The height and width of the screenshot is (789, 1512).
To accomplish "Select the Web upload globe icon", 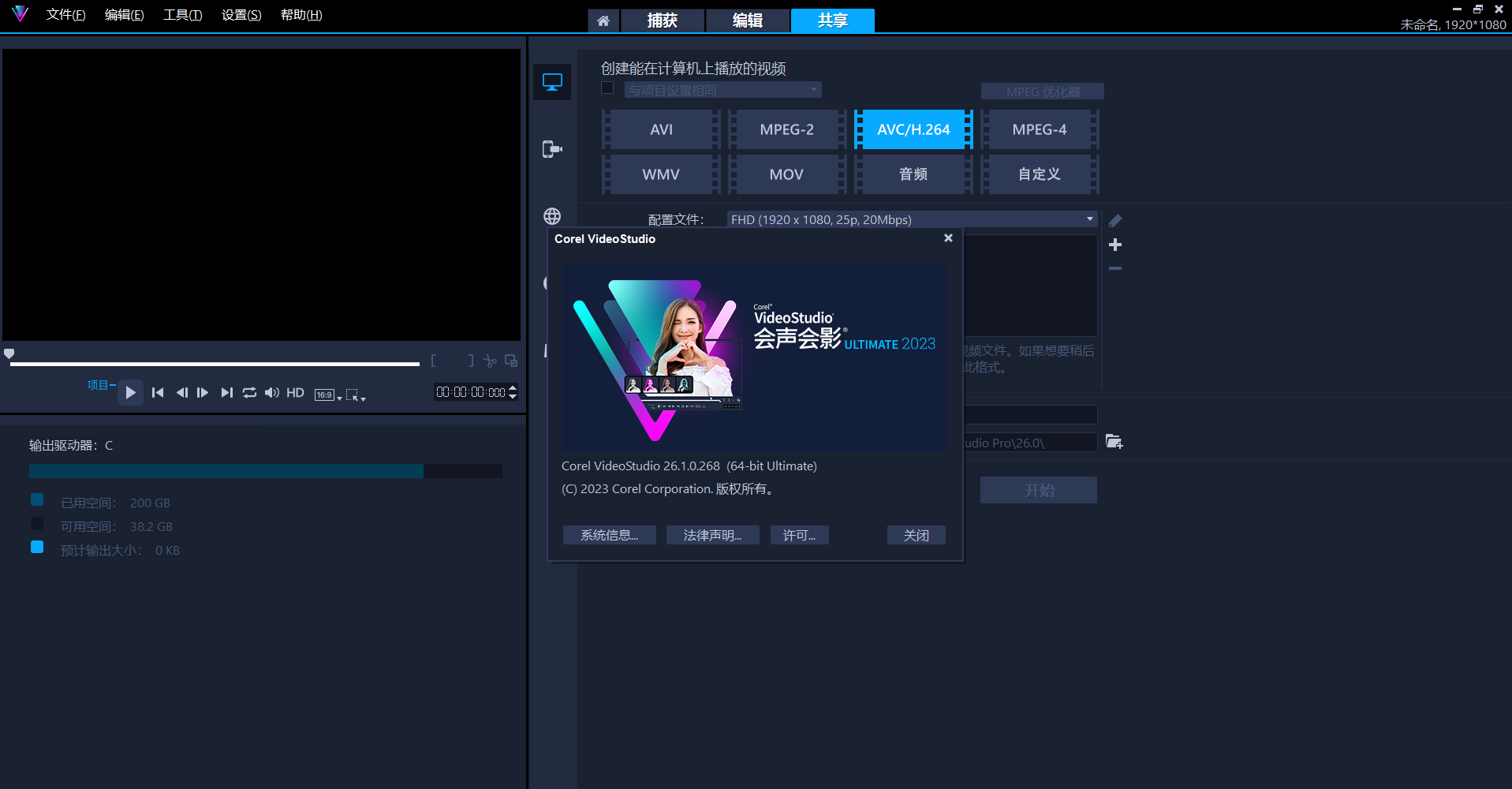I will coord(552,216).
